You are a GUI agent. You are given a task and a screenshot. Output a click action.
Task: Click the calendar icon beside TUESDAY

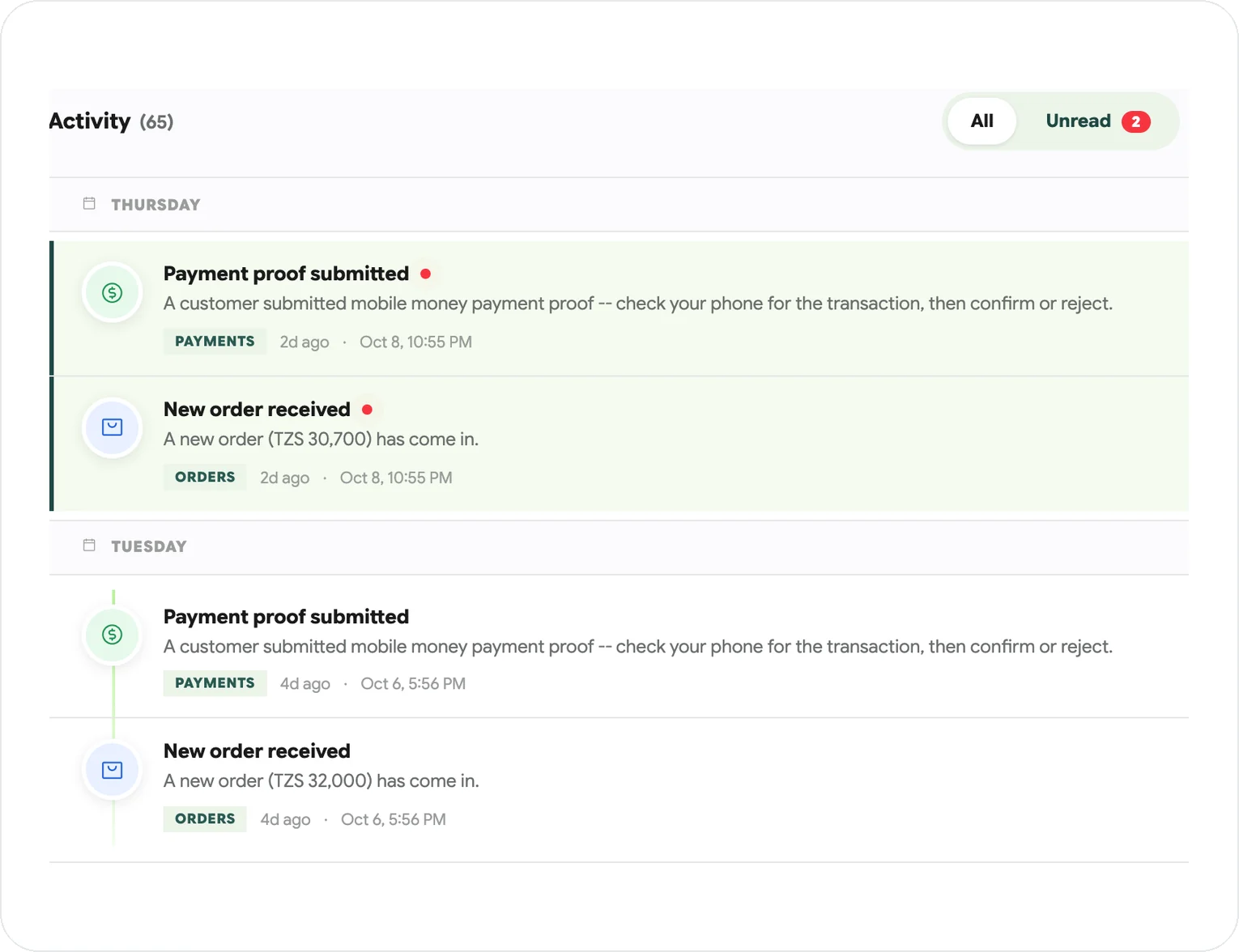(x=89, y=546)
